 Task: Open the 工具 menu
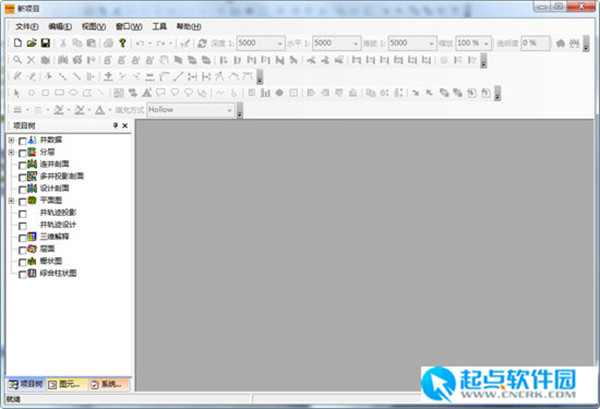160,26
